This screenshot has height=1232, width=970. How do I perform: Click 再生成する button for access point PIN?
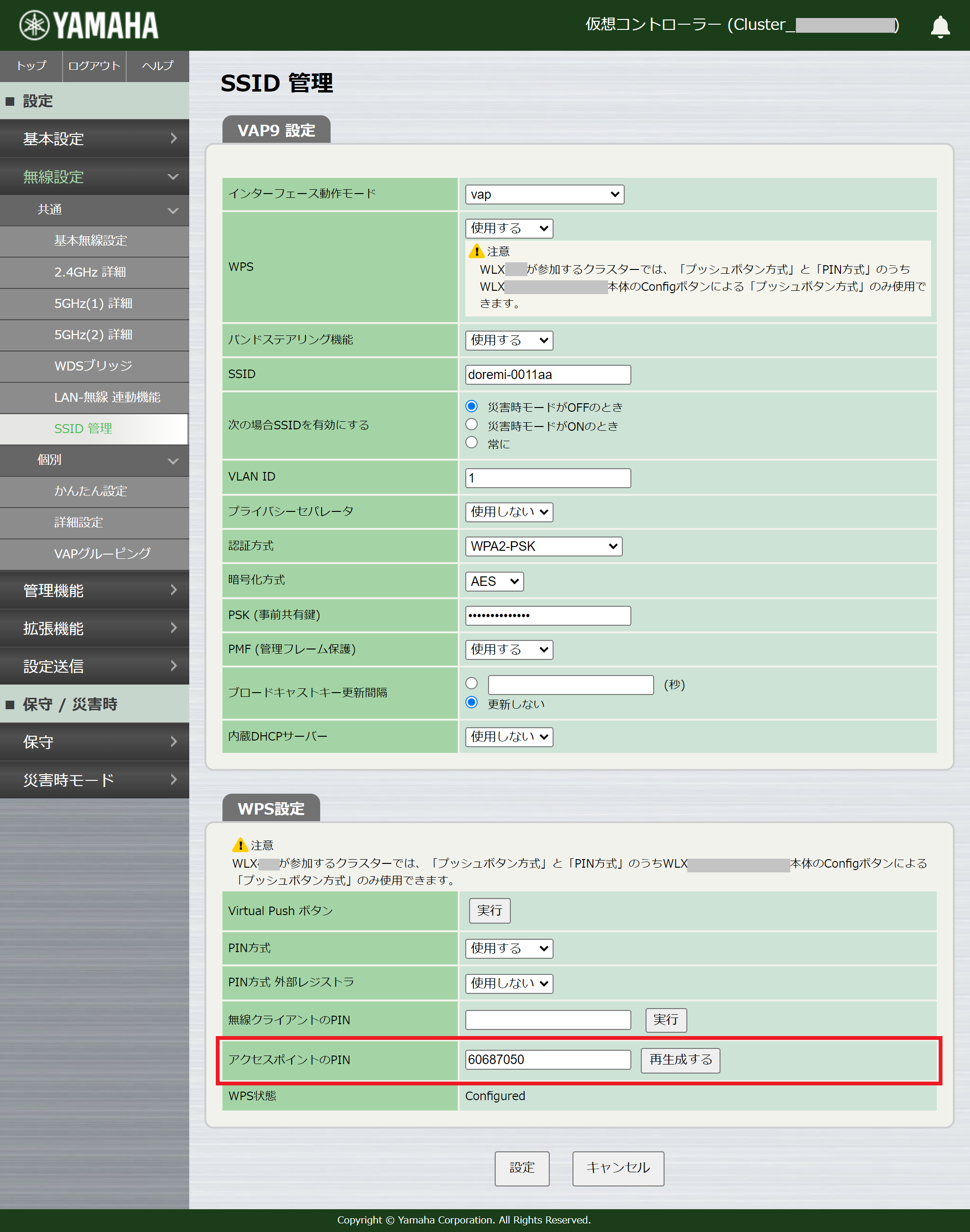click(680, 1060)
